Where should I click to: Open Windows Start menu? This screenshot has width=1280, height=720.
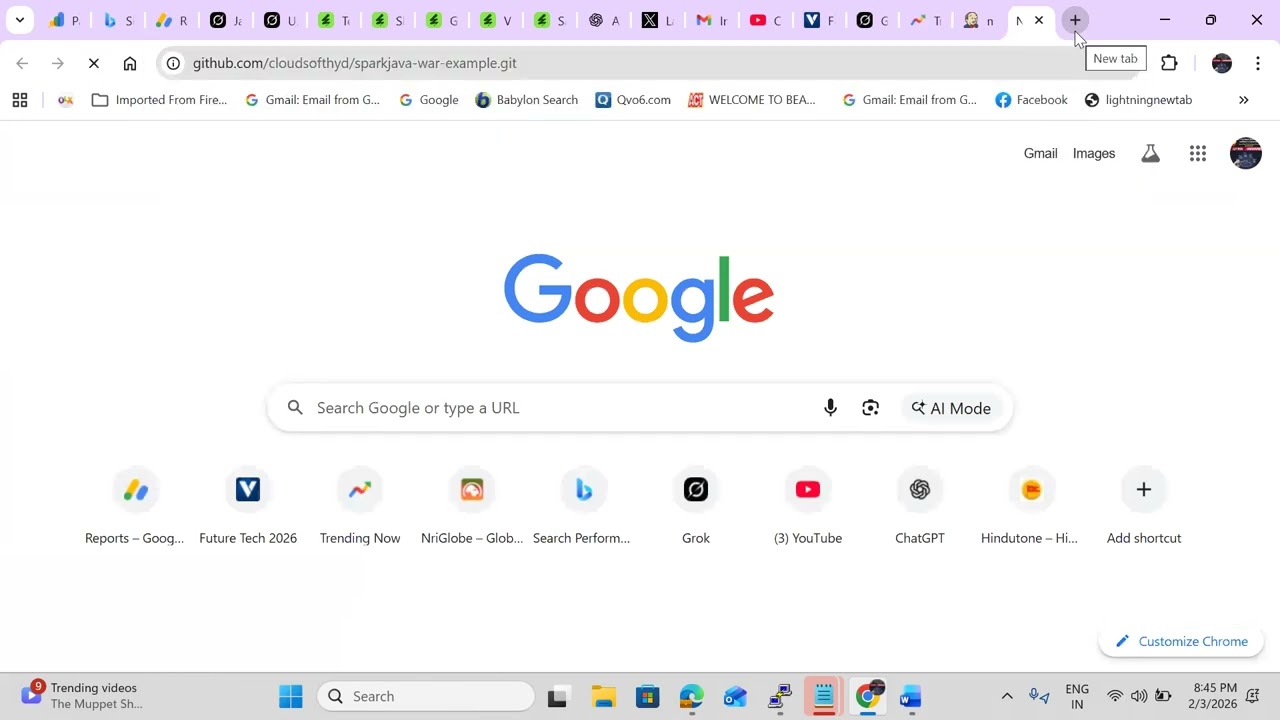[x=291, y=696]
